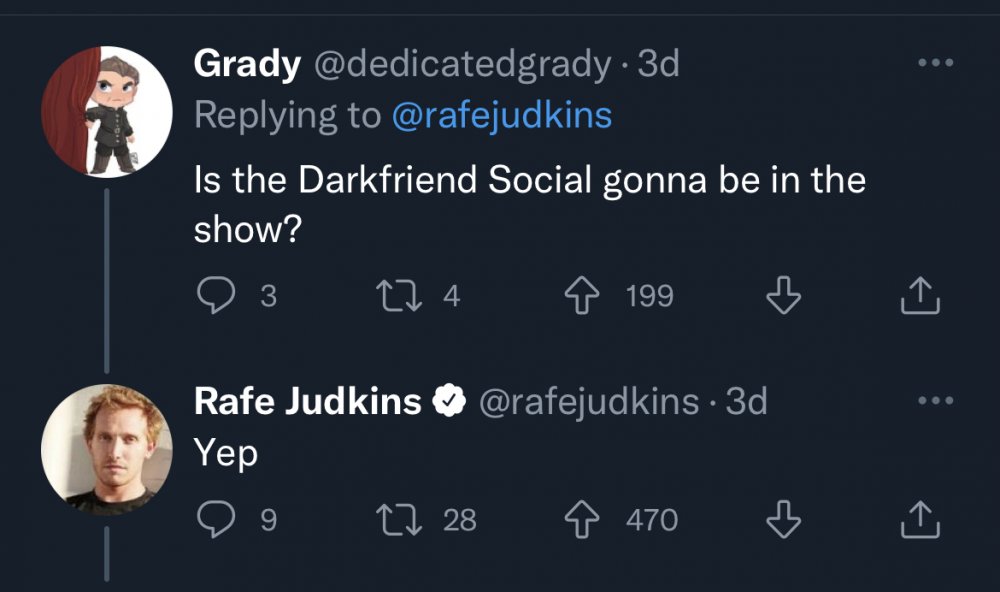Downvote Rafe Judkins' Yep tweet

coord(784,520)
